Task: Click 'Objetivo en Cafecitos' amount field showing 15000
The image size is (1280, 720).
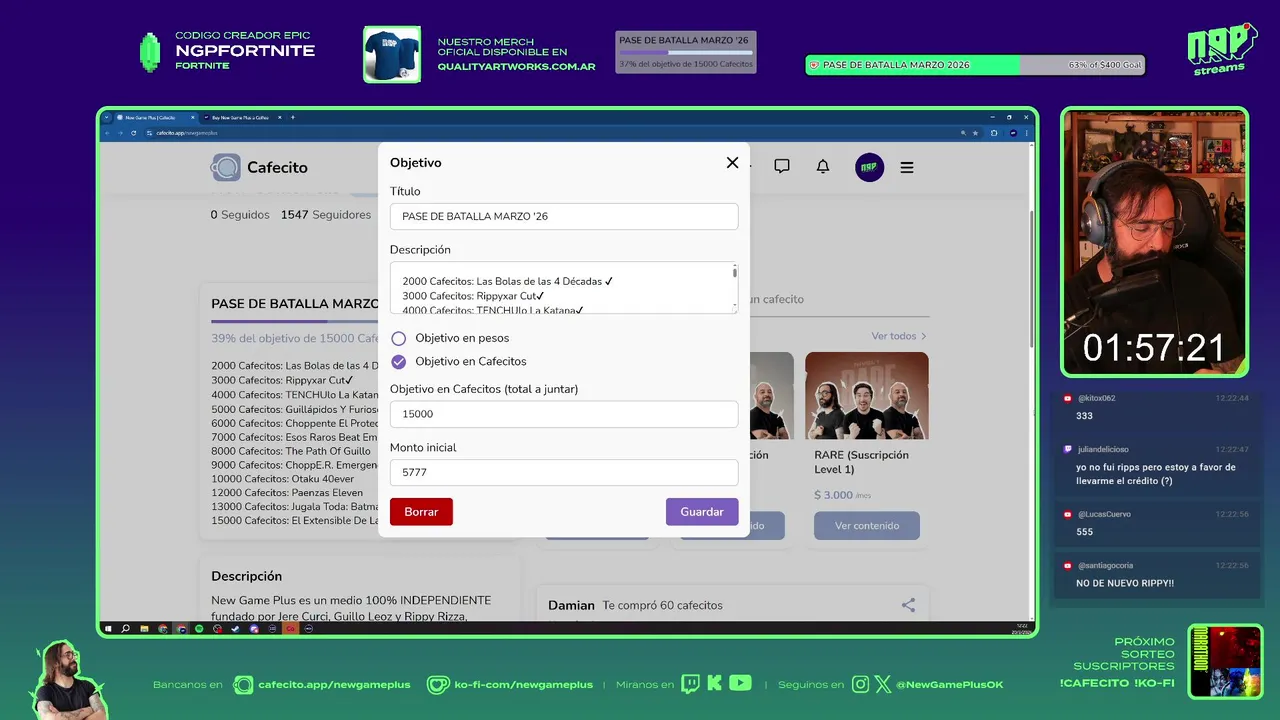Action: (x=564, y=414)
